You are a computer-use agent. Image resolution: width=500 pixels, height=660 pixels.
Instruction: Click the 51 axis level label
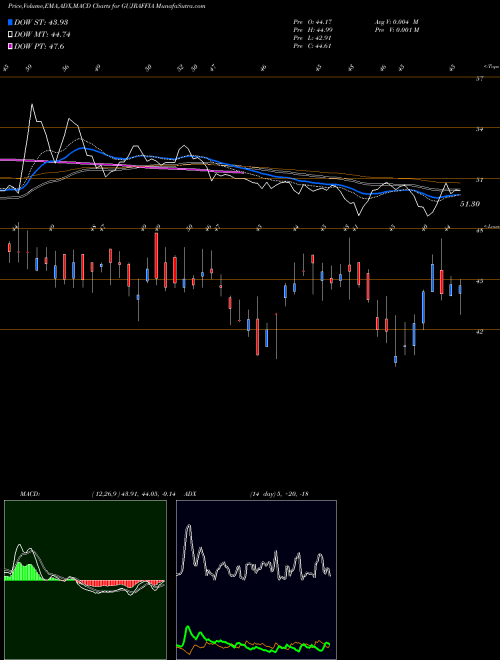tap(479, 180)
